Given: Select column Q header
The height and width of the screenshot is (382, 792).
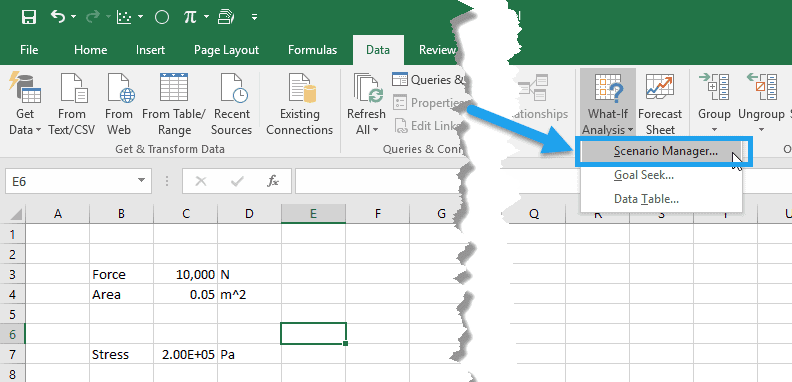Looking at the screenshot, I should [534, 214].
